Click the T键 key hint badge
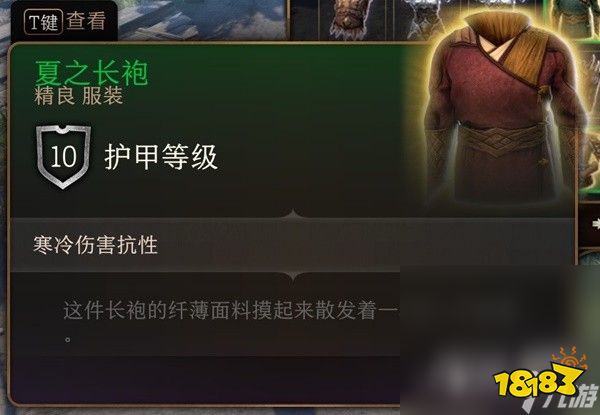 [x=43, y=22]
